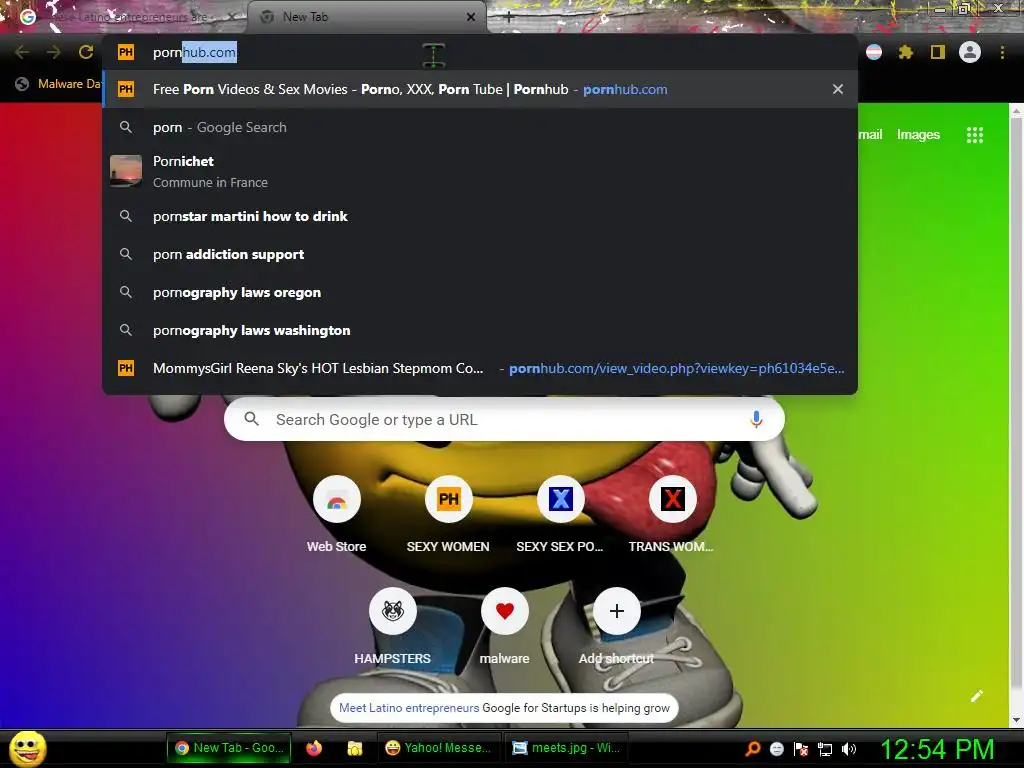Switch to New Tab - Goo... taskbar button
The image size is (1024, 768).
pos(229,748)
